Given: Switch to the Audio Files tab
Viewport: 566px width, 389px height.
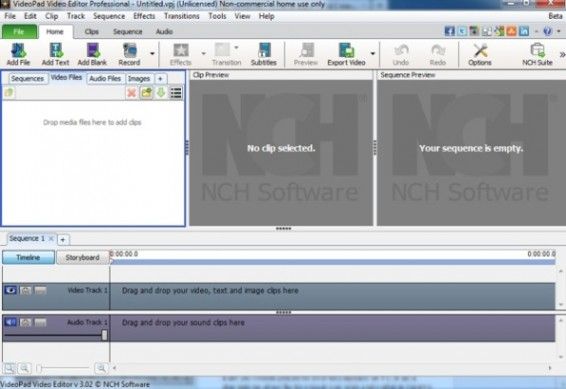Looking at the screenshot, I should pos(105,78).
